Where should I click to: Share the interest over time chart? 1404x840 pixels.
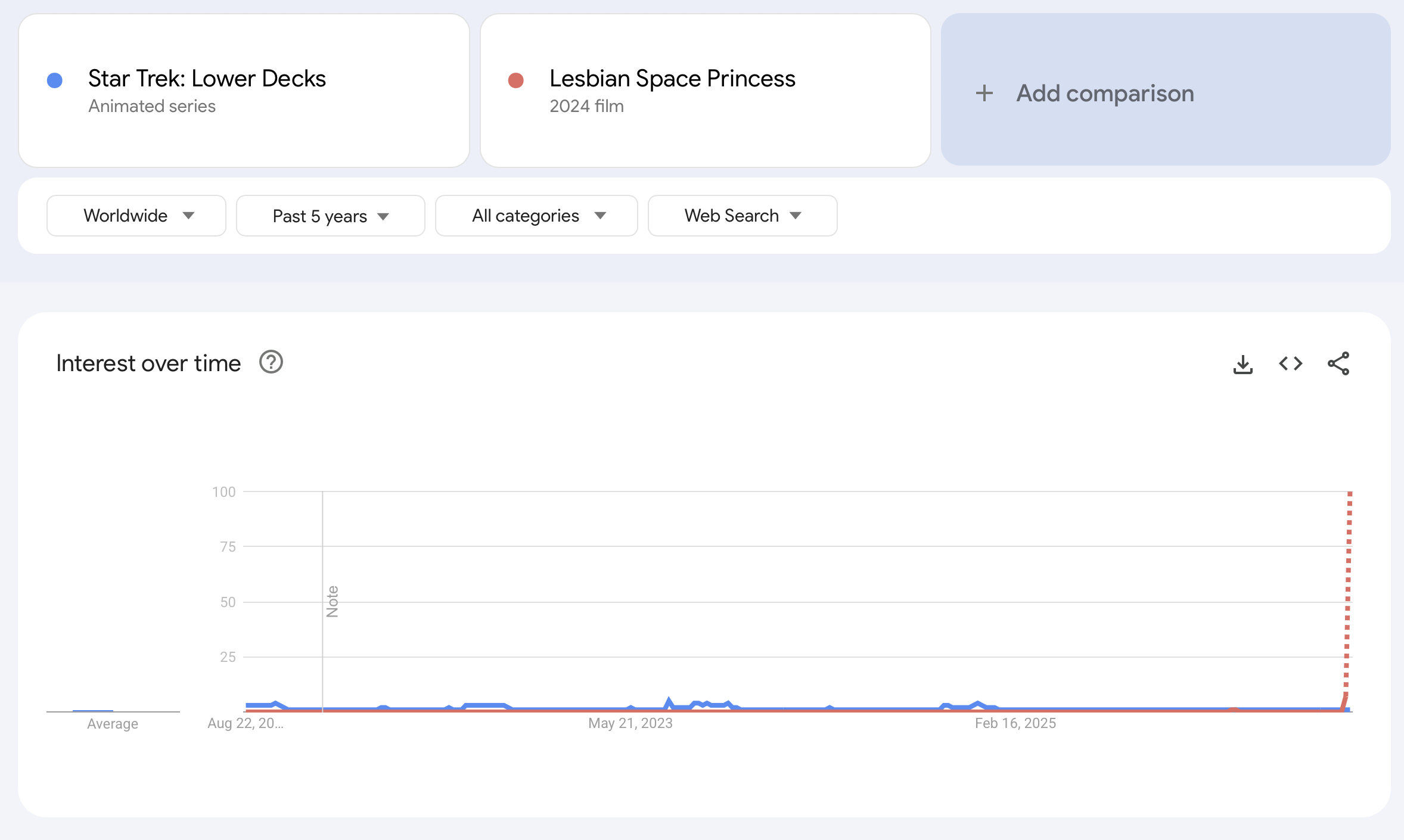(x=1338, y=363)
